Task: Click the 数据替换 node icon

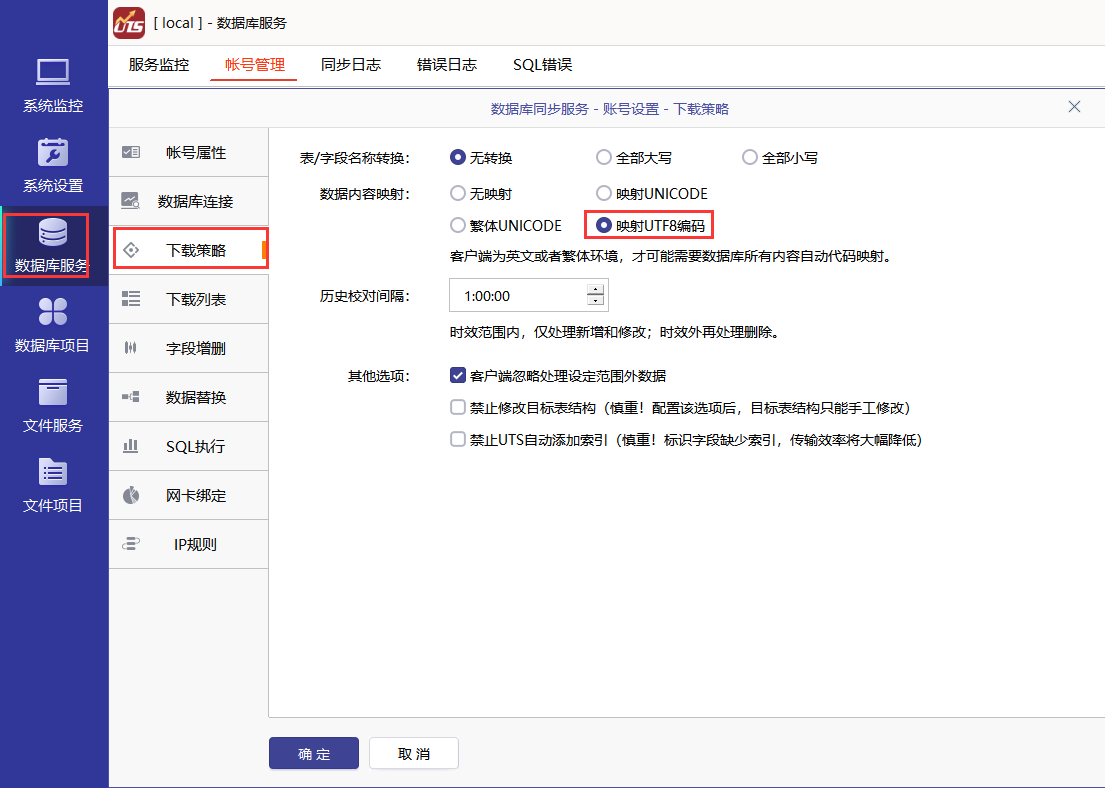Action: [x=130, y=397]
